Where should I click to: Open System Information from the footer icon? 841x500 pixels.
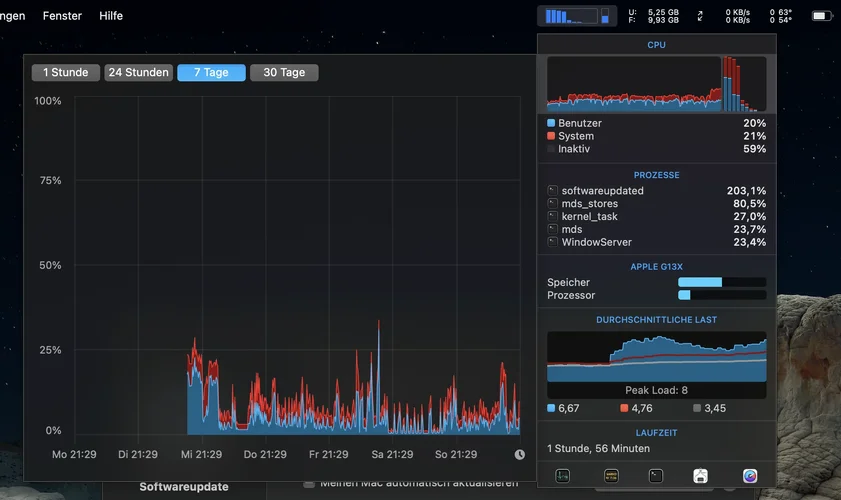702,476
